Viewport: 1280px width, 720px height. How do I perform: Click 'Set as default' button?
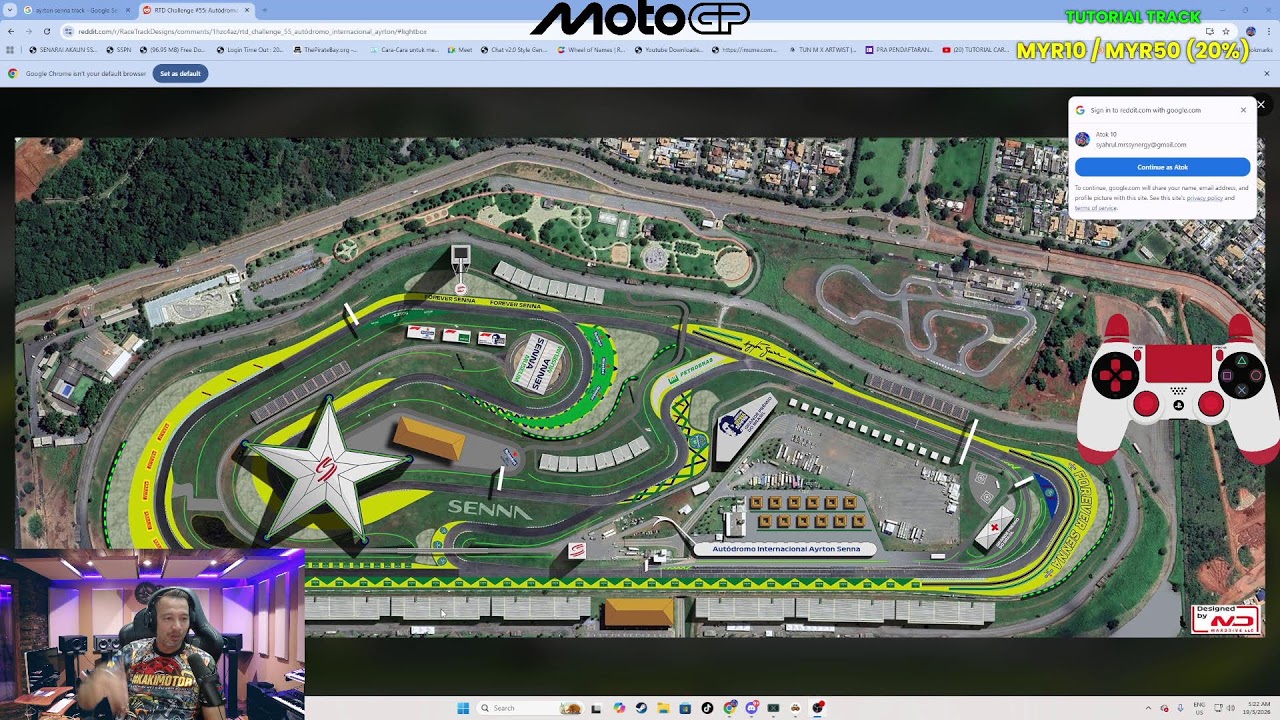point(180,73)
